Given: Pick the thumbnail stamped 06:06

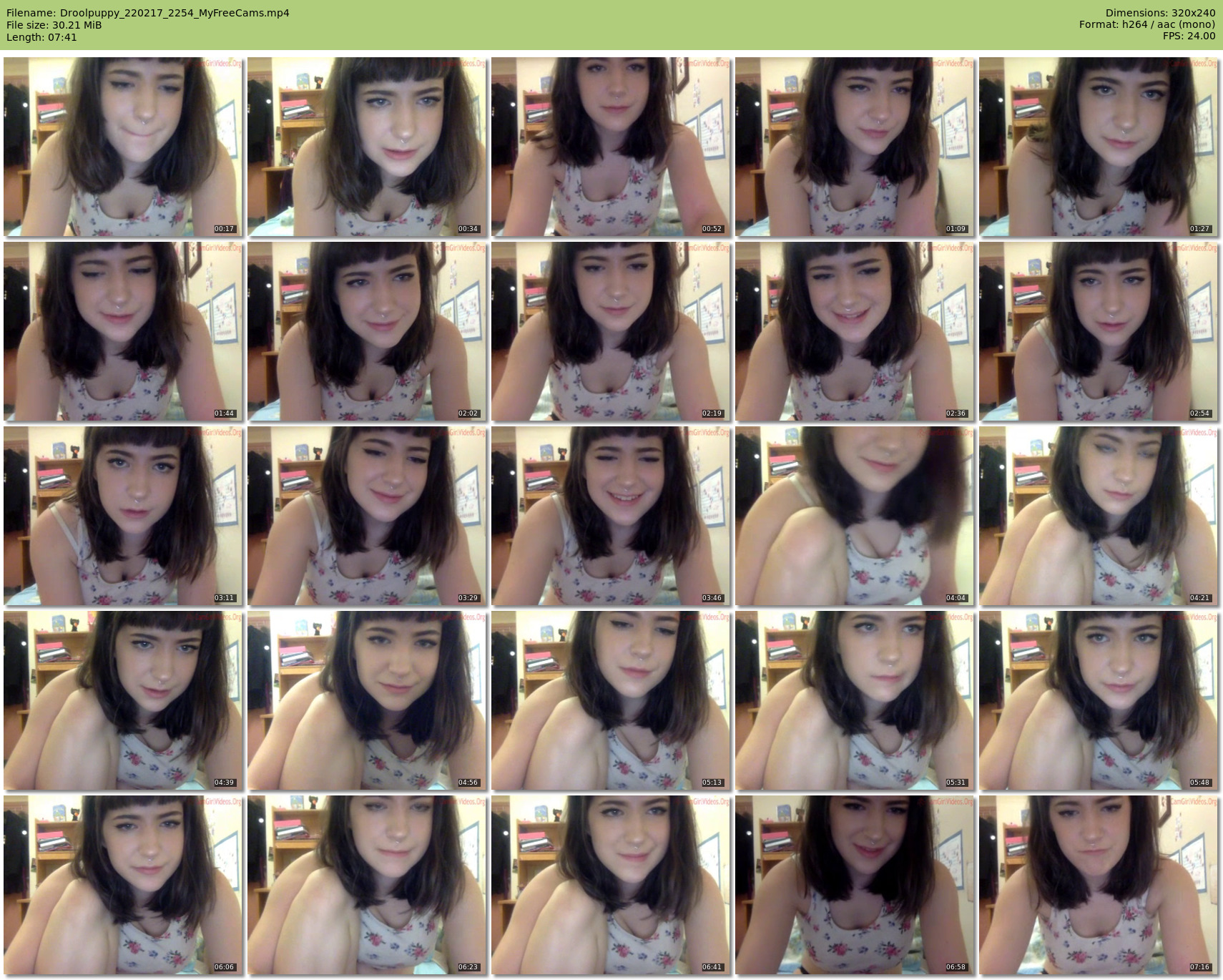Looking at the screenshot, I should pos(123,885).
